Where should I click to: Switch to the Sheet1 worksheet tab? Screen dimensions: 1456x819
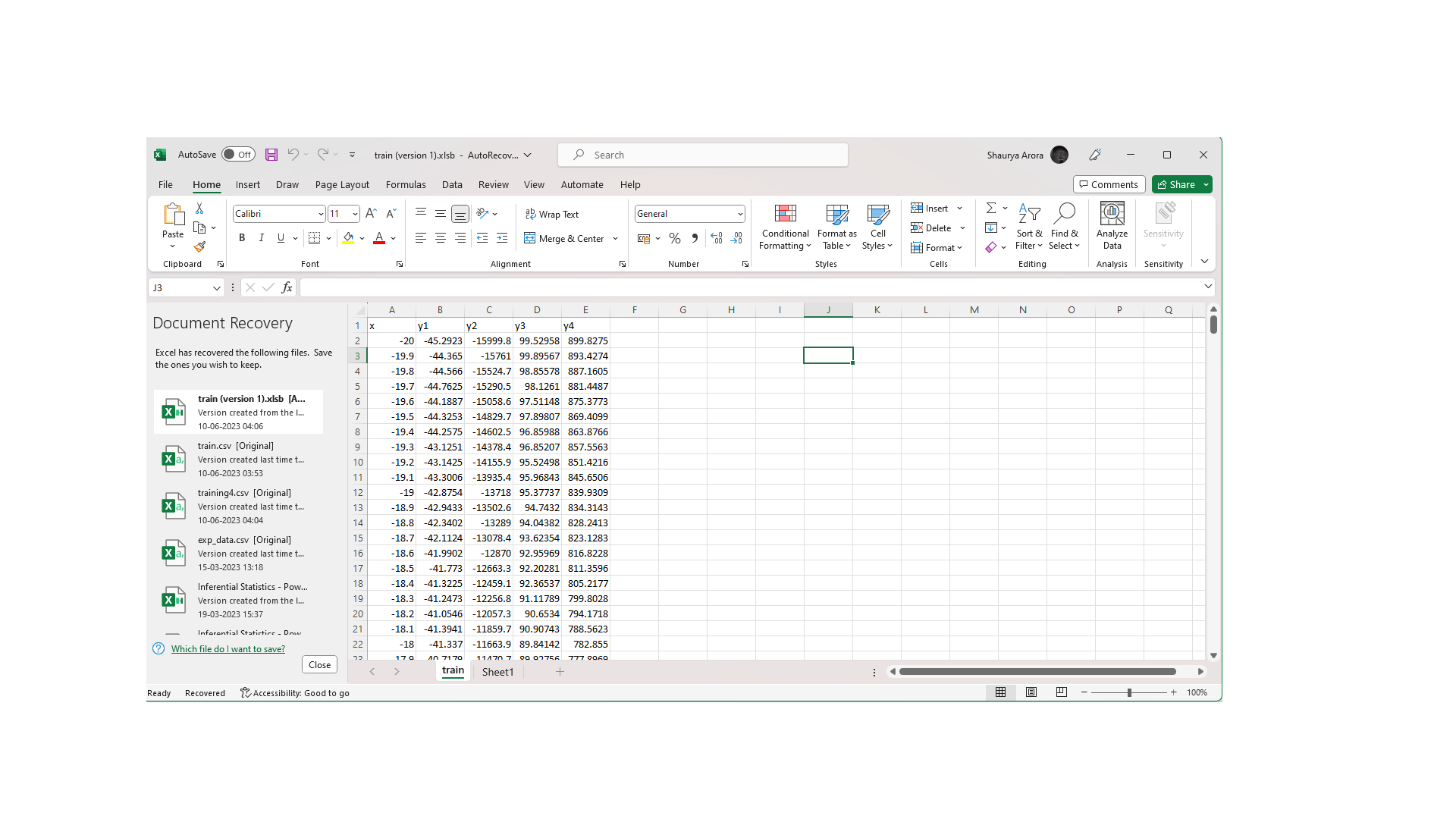497,672
